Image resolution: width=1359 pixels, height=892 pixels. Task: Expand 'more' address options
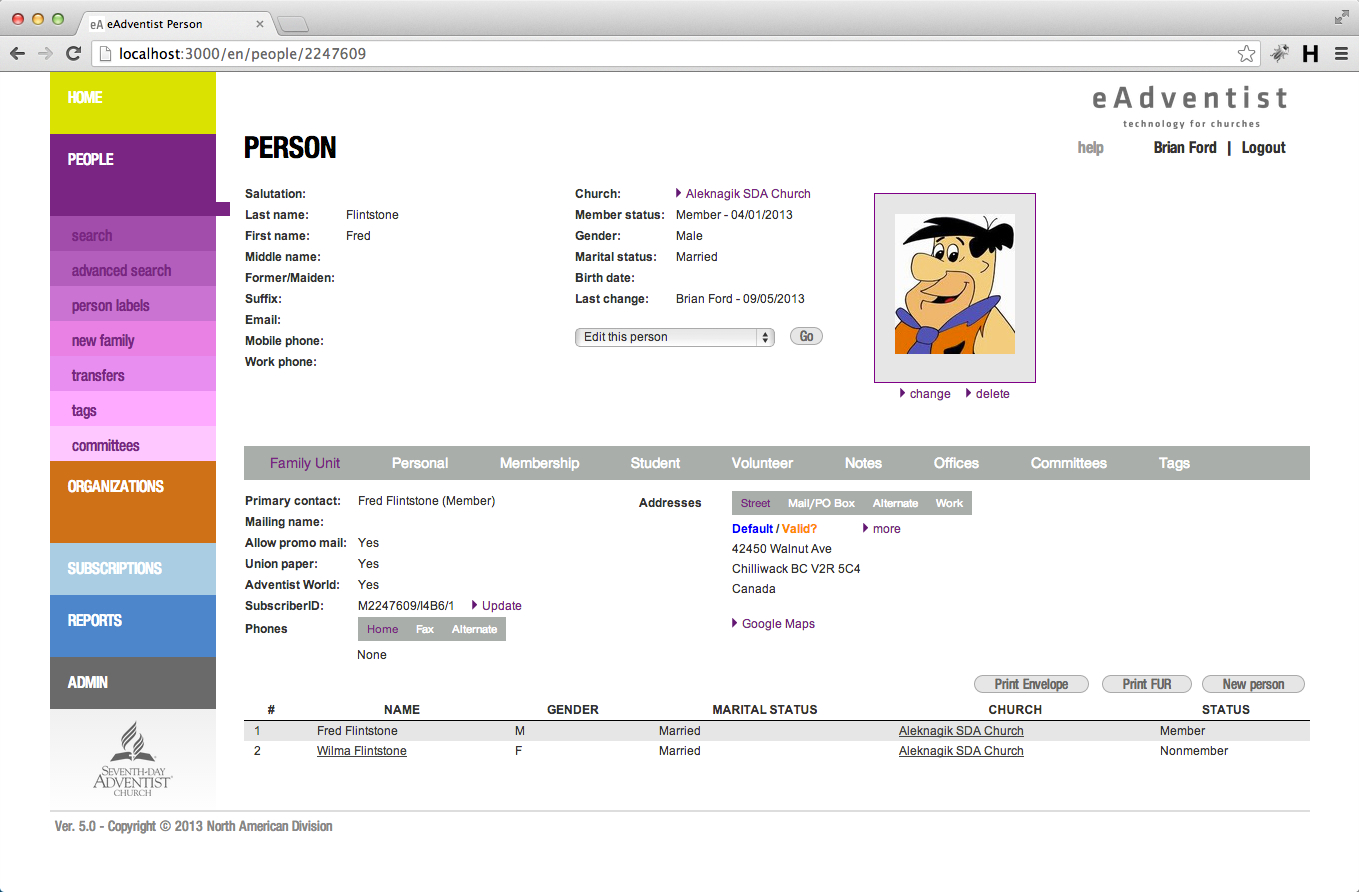click(886, 529)
